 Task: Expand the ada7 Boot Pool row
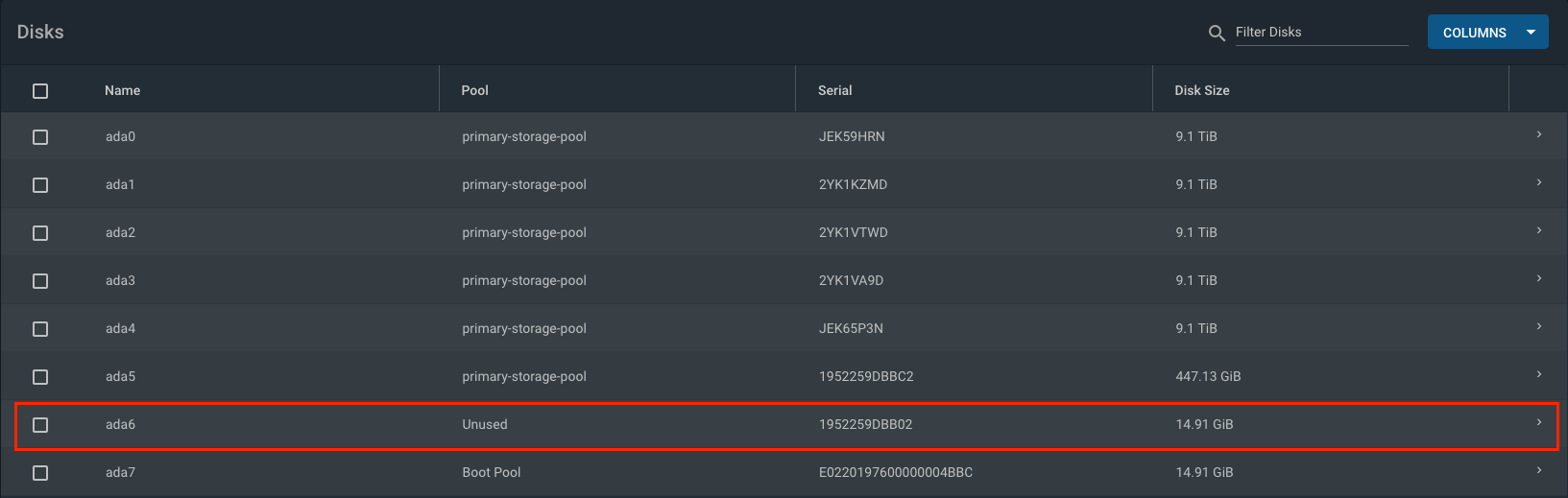[1538, 471]
